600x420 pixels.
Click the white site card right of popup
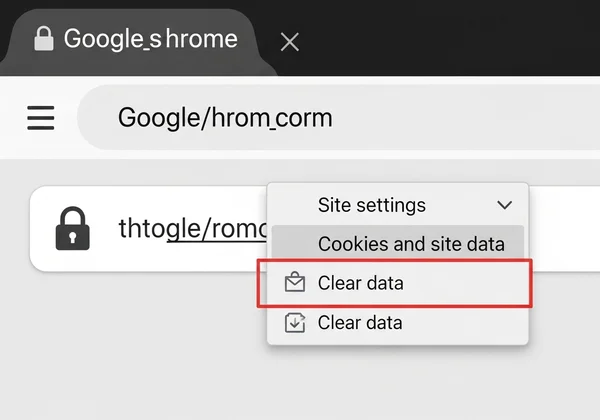(x=564, y=228)
